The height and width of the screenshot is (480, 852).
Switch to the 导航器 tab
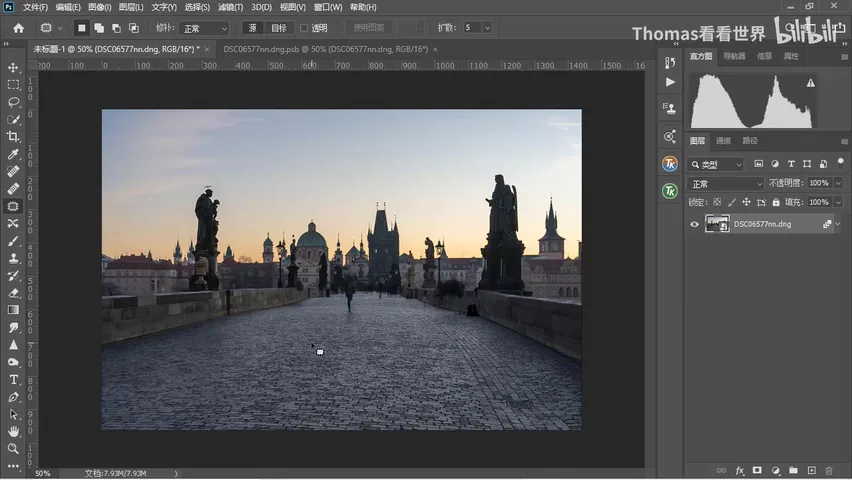click(734, 56)
